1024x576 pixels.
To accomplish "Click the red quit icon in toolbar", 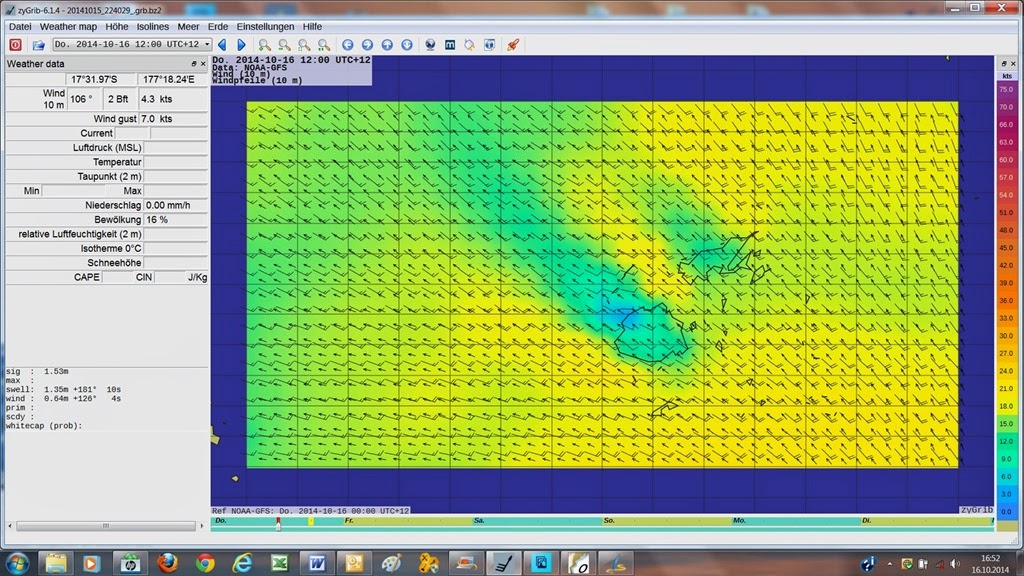I will pyautogui.click(x=15, y=44).
